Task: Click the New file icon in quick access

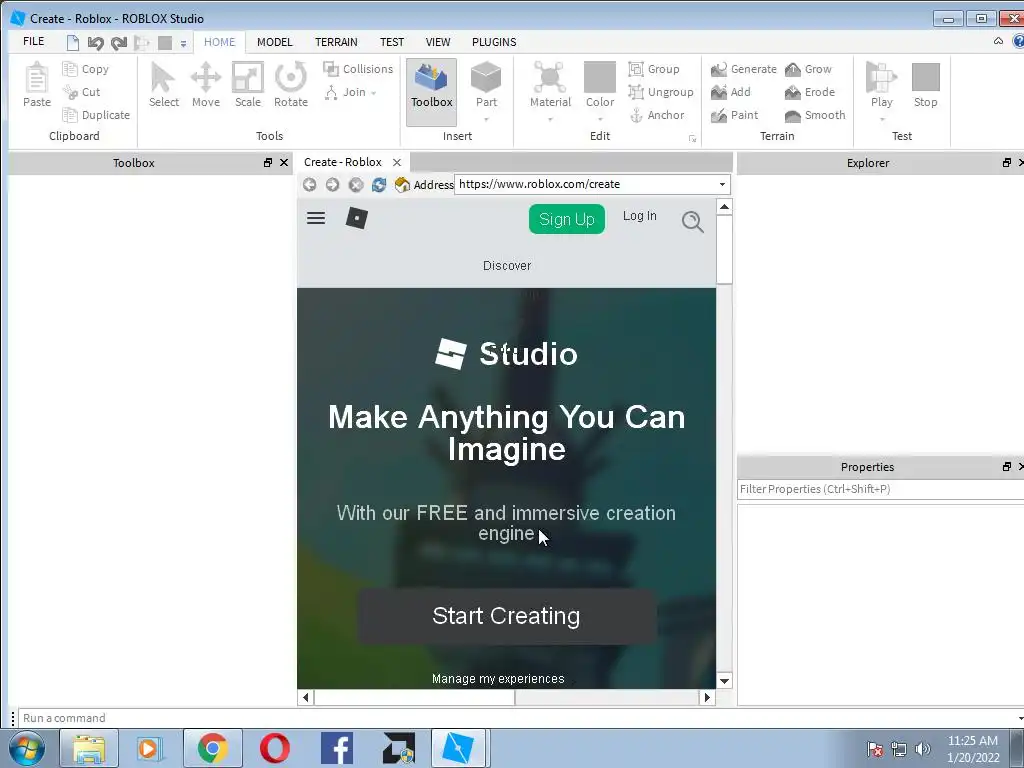Action: 72,43
